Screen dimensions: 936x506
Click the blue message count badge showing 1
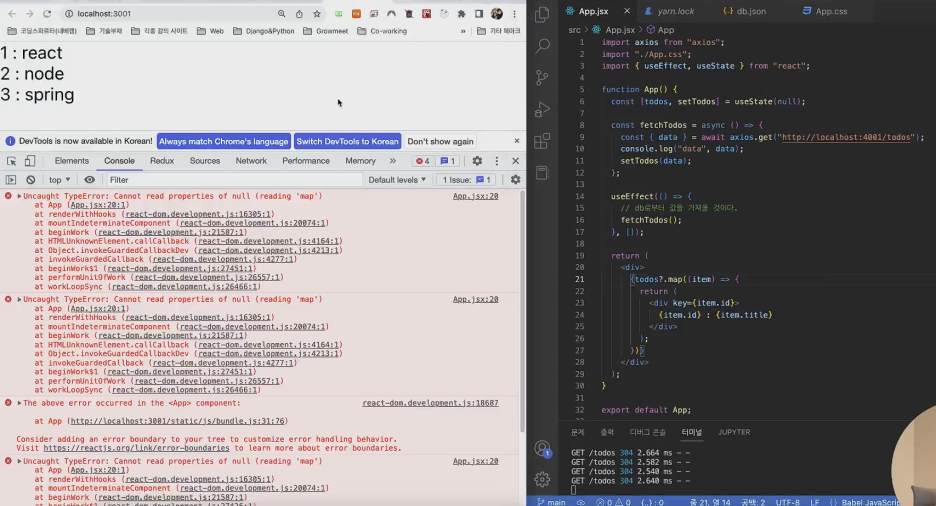pos(448,161)
